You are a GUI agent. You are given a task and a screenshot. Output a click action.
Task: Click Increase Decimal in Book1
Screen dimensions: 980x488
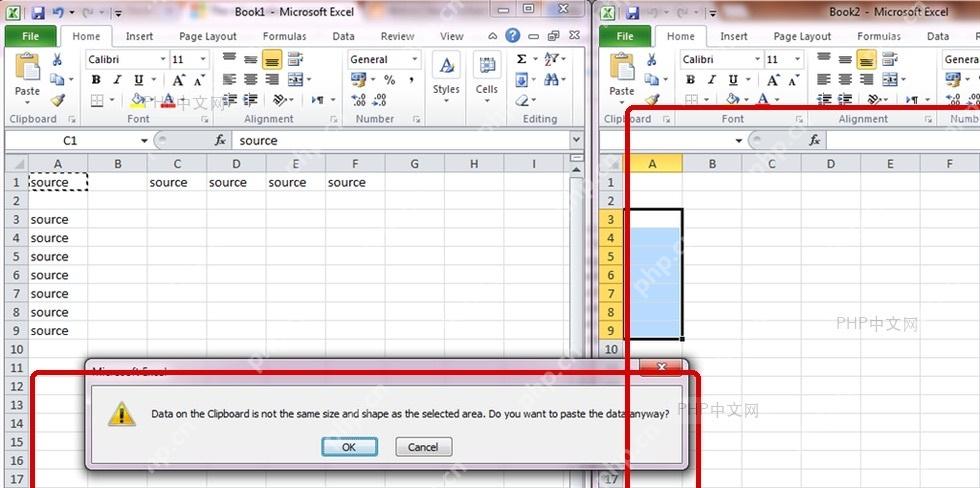(358, 99)
